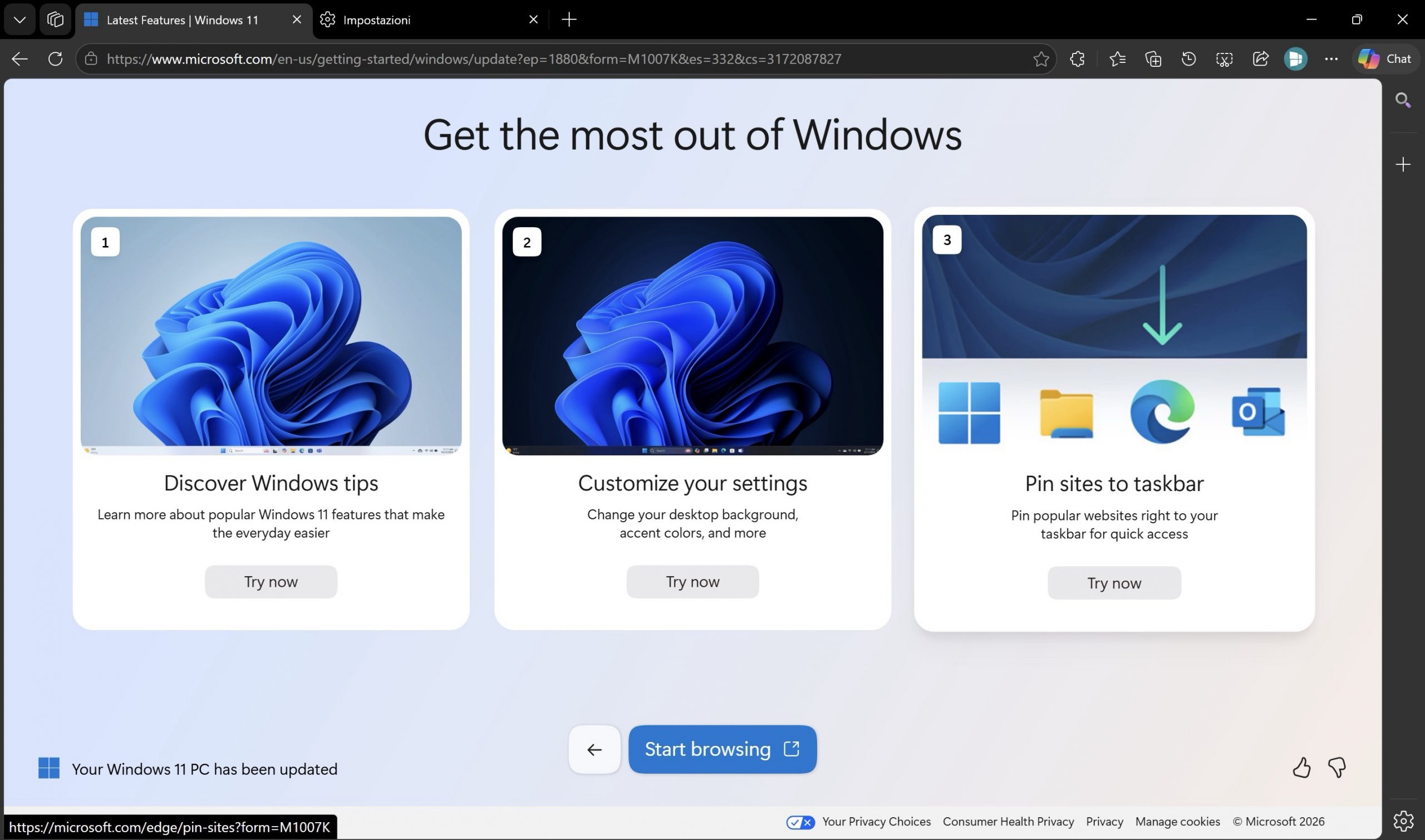Open the tab actions menu chevron
Image resolution: width=1425 pixels, height=840 pixels.
point(20,20)
